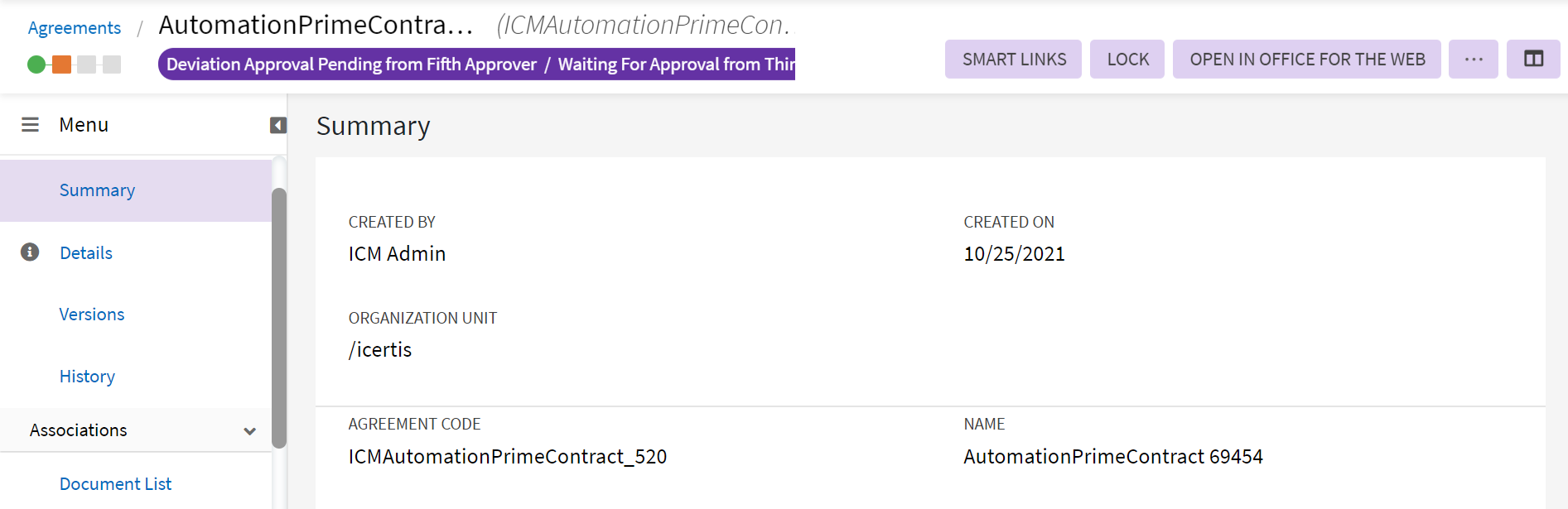Collapse the left menu panel arrow
The width and height of the screenshot is (1568, 509).
coord(278,125)
